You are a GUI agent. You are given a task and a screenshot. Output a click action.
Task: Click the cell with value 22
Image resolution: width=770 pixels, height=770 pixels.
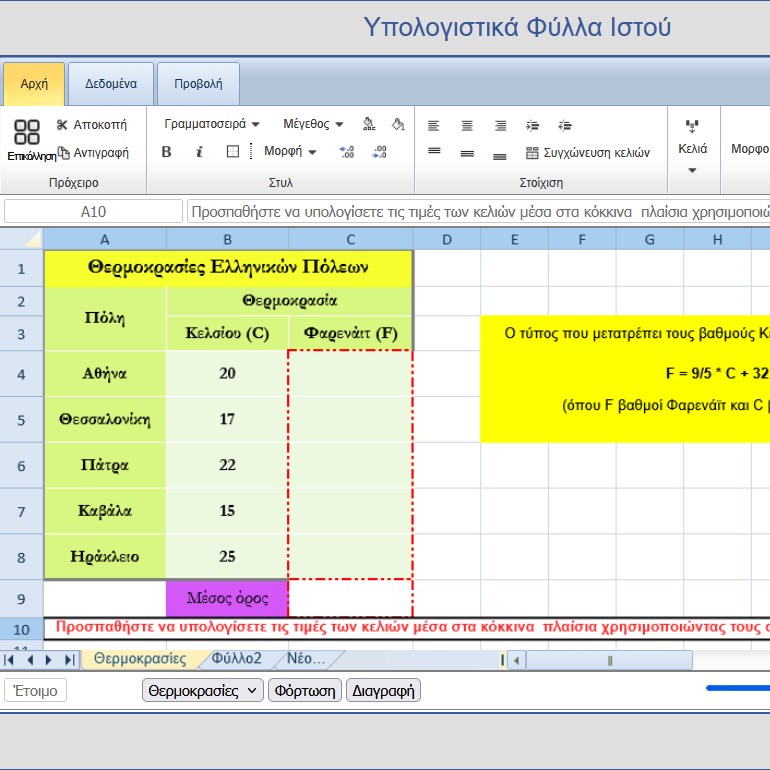coord(227,465)
